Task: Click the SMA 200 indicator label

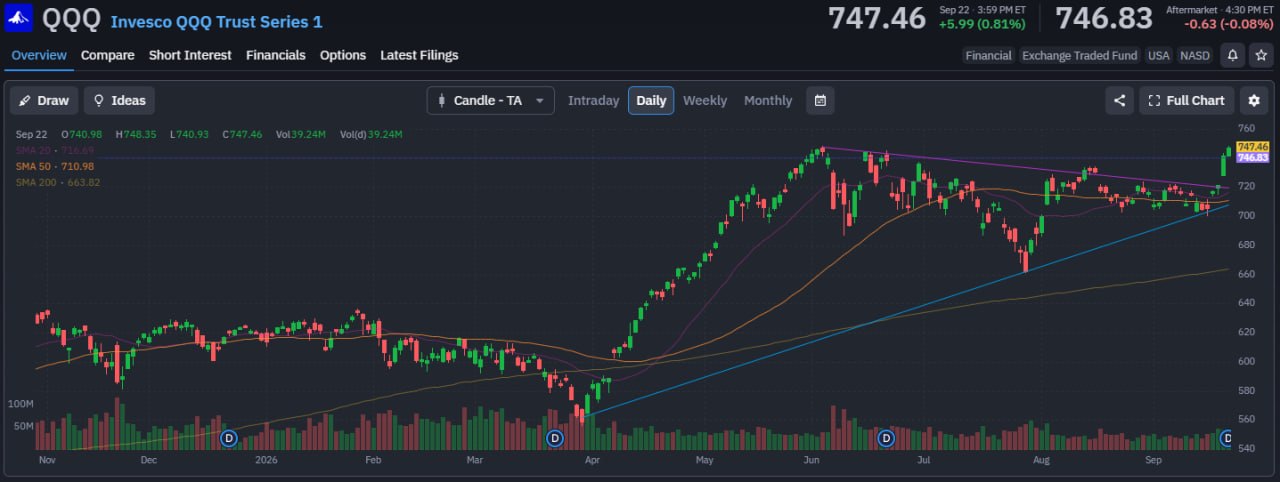Action: [58, 182]
